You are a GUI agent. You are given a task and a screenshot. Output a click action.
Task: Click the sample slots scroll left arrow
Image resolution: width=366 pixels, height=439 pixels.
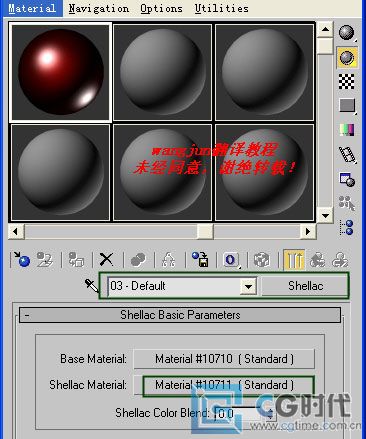coord(16,231)
